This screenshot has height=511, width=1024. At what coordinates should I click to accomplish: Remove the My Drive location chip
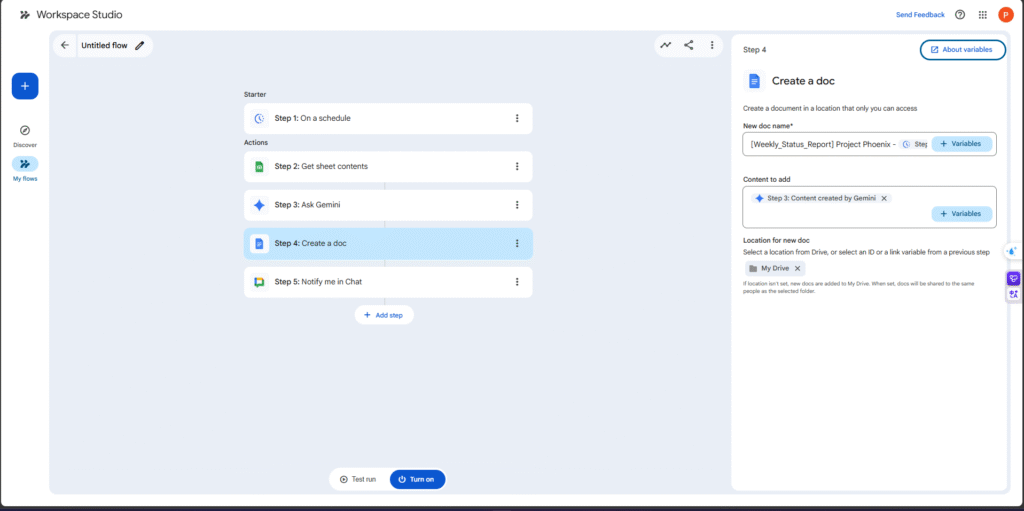click(797, 269)
